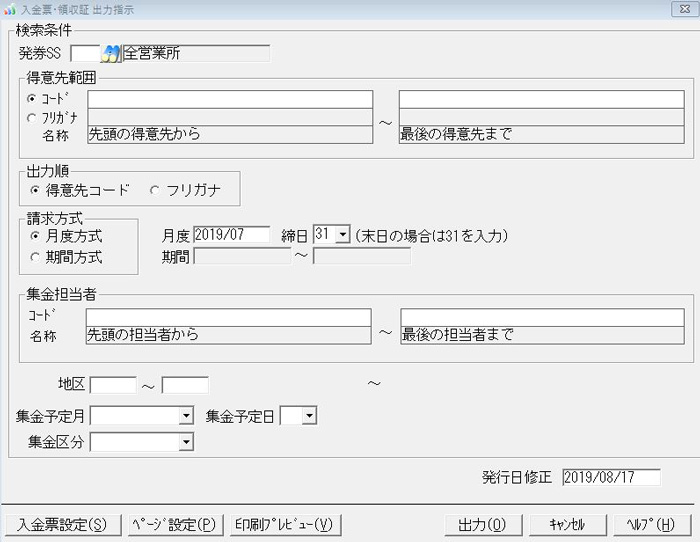This screenshot has height=542, width=700.
Task: Open 印刷プレビュー(V) print preview
Action: pos(286,524)
